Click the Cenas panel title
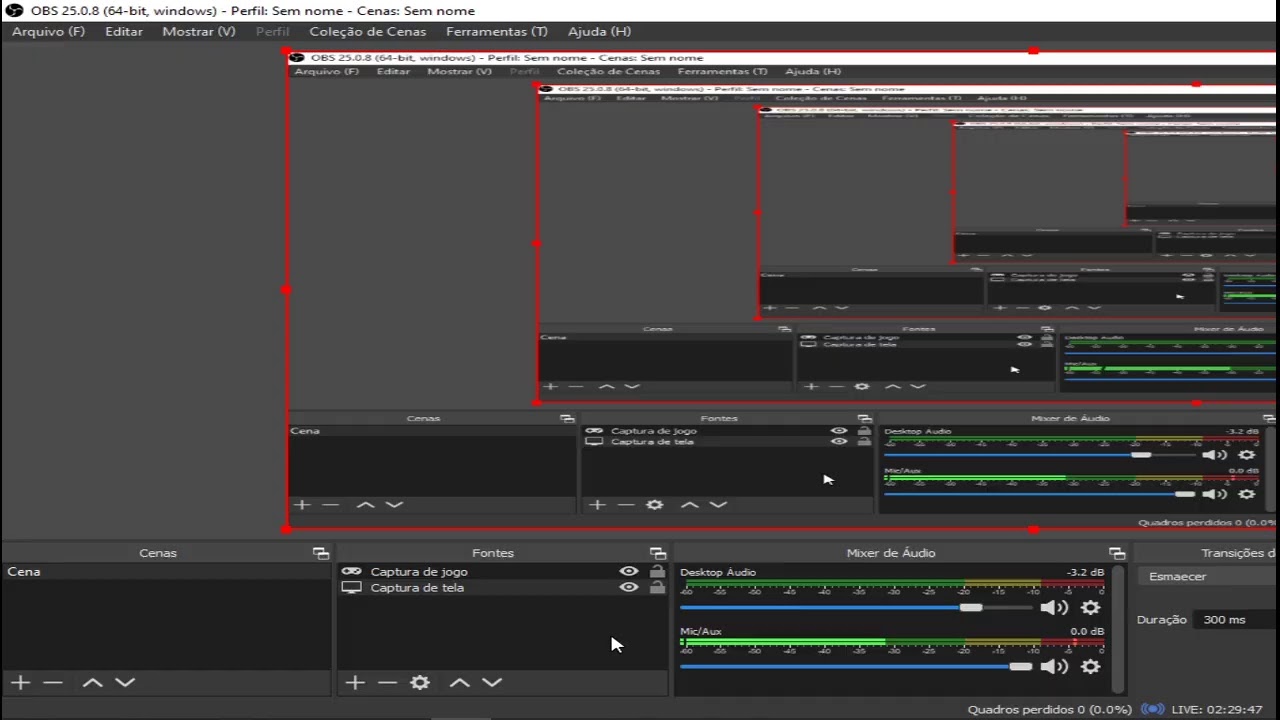 click(158, 553)
